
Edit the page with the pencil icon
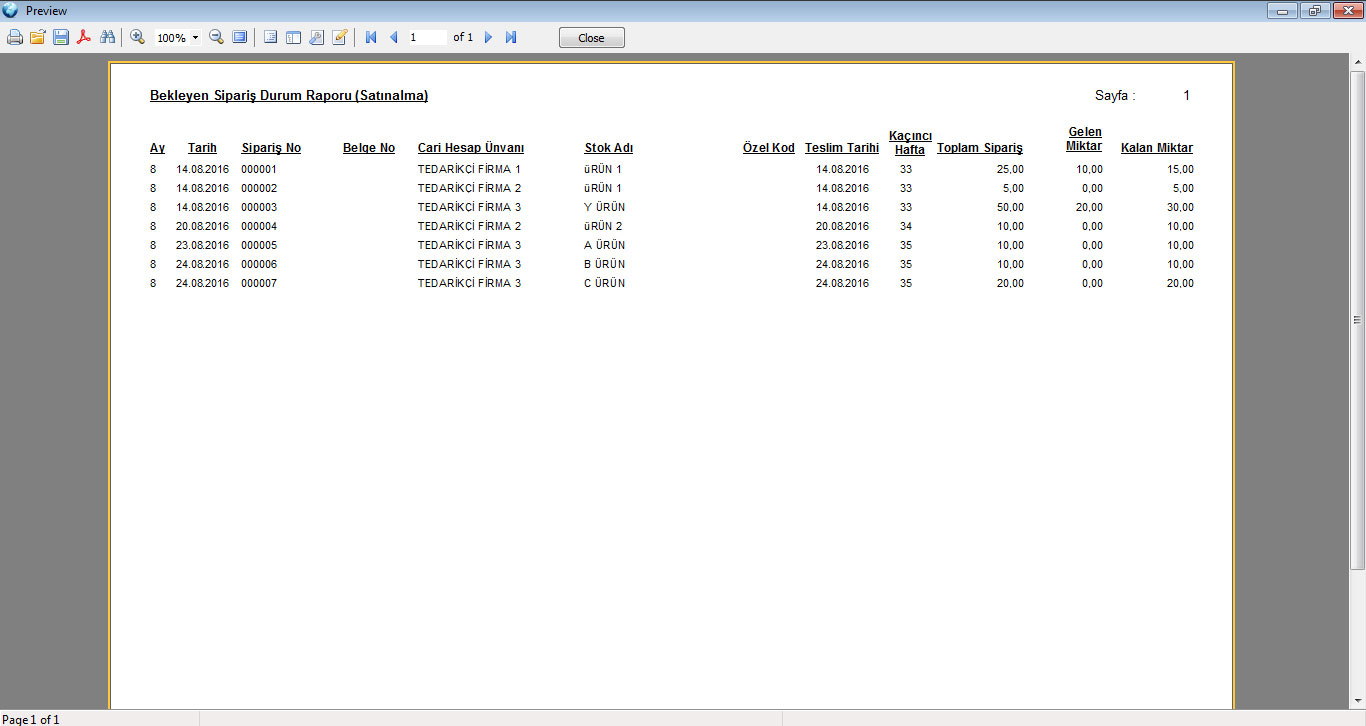(340, 37)
